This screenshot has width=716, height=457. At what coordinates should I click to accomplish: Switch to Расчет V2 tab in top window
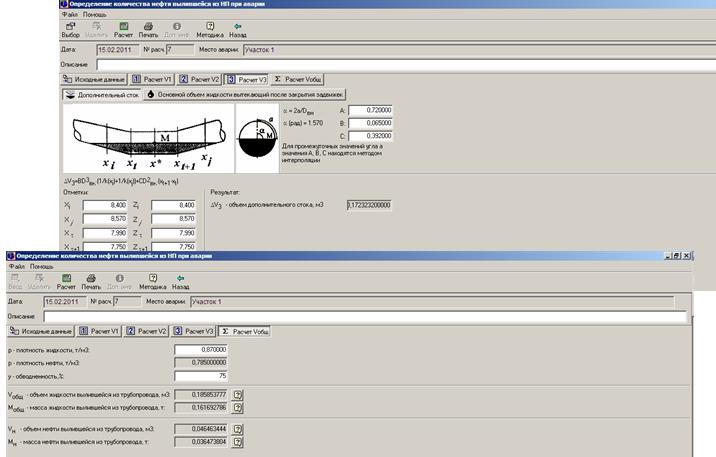pos(199,78)
